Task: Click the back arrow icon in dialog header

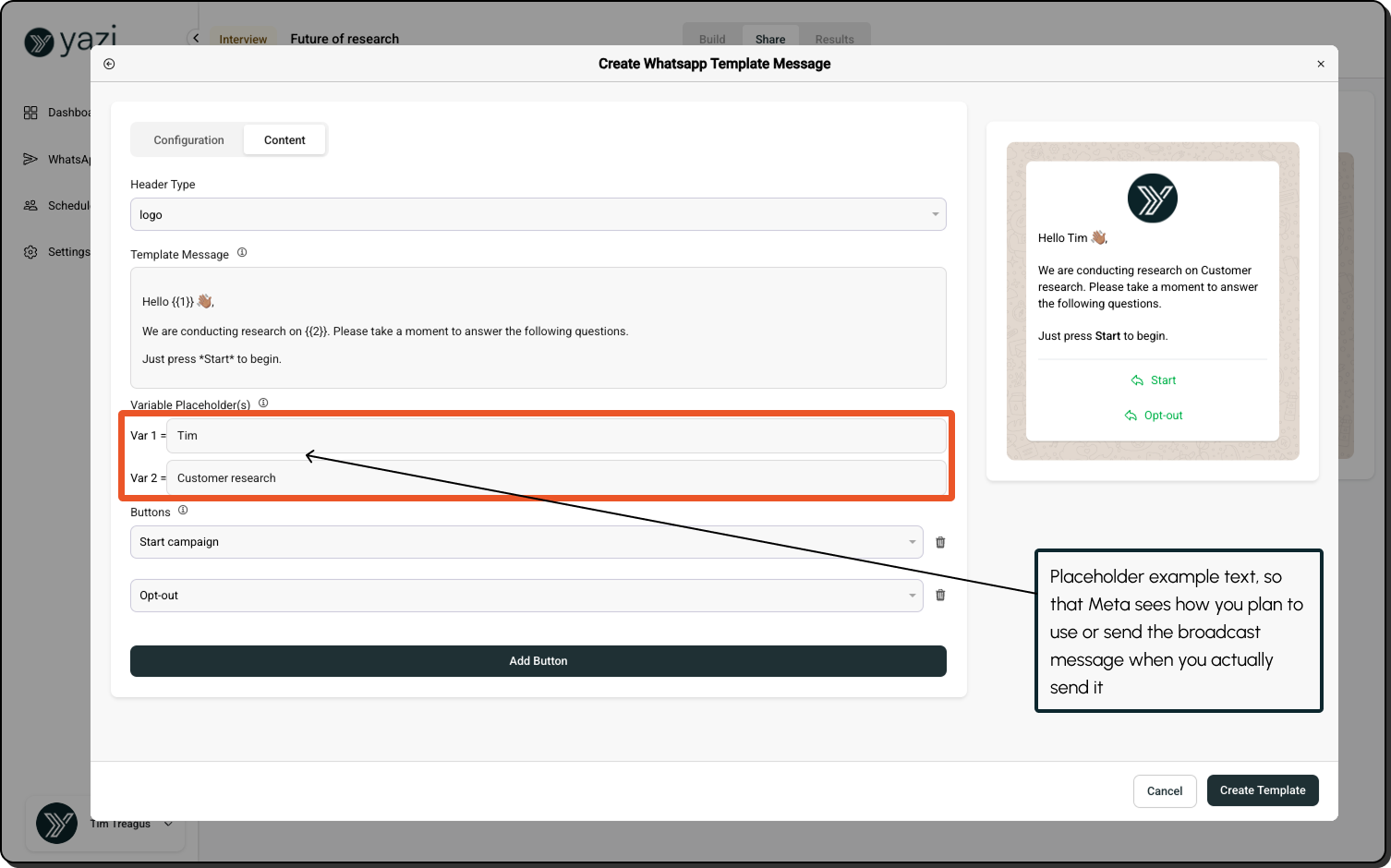Action: [x=109, y=64]
